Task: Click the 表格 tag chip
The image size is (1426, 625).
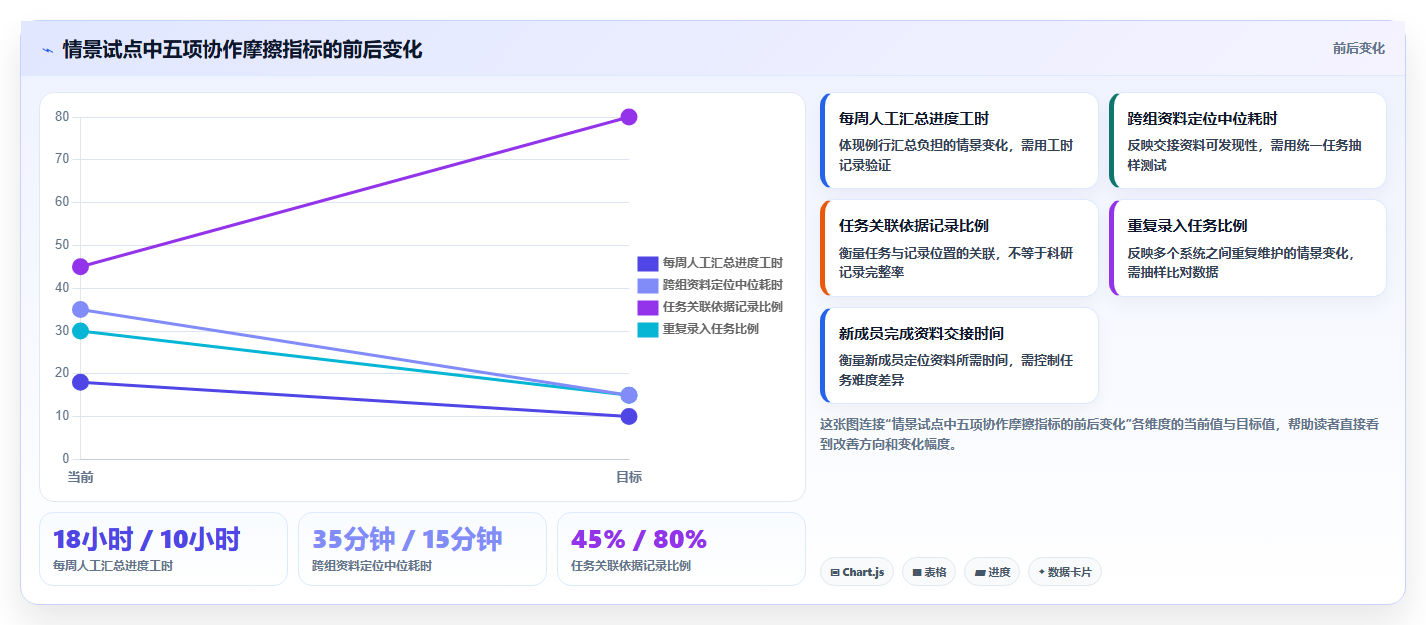Action: 929,572
